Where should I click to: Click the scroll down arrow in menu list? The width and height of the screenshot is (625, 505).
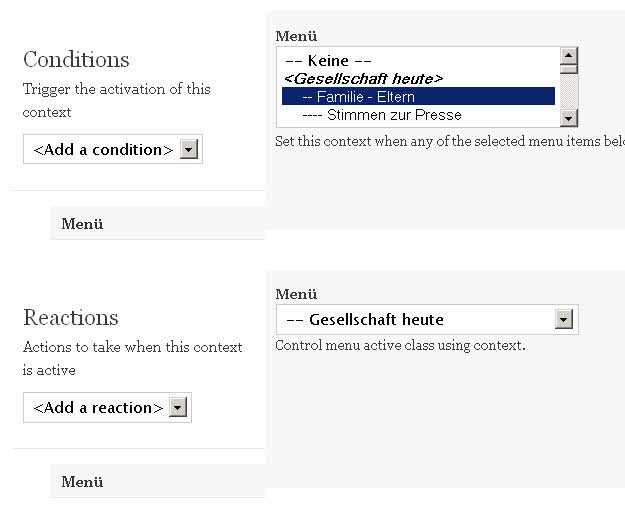[x=569, y=118]
